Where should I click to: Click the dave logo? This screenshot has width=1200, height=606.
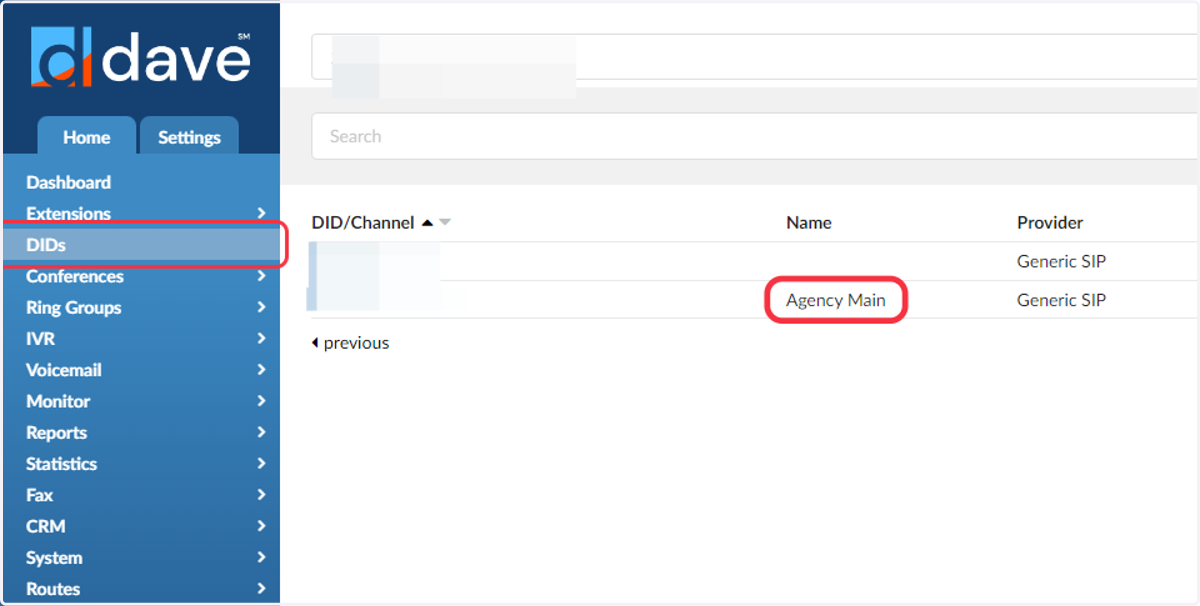[x=140, y=56]
